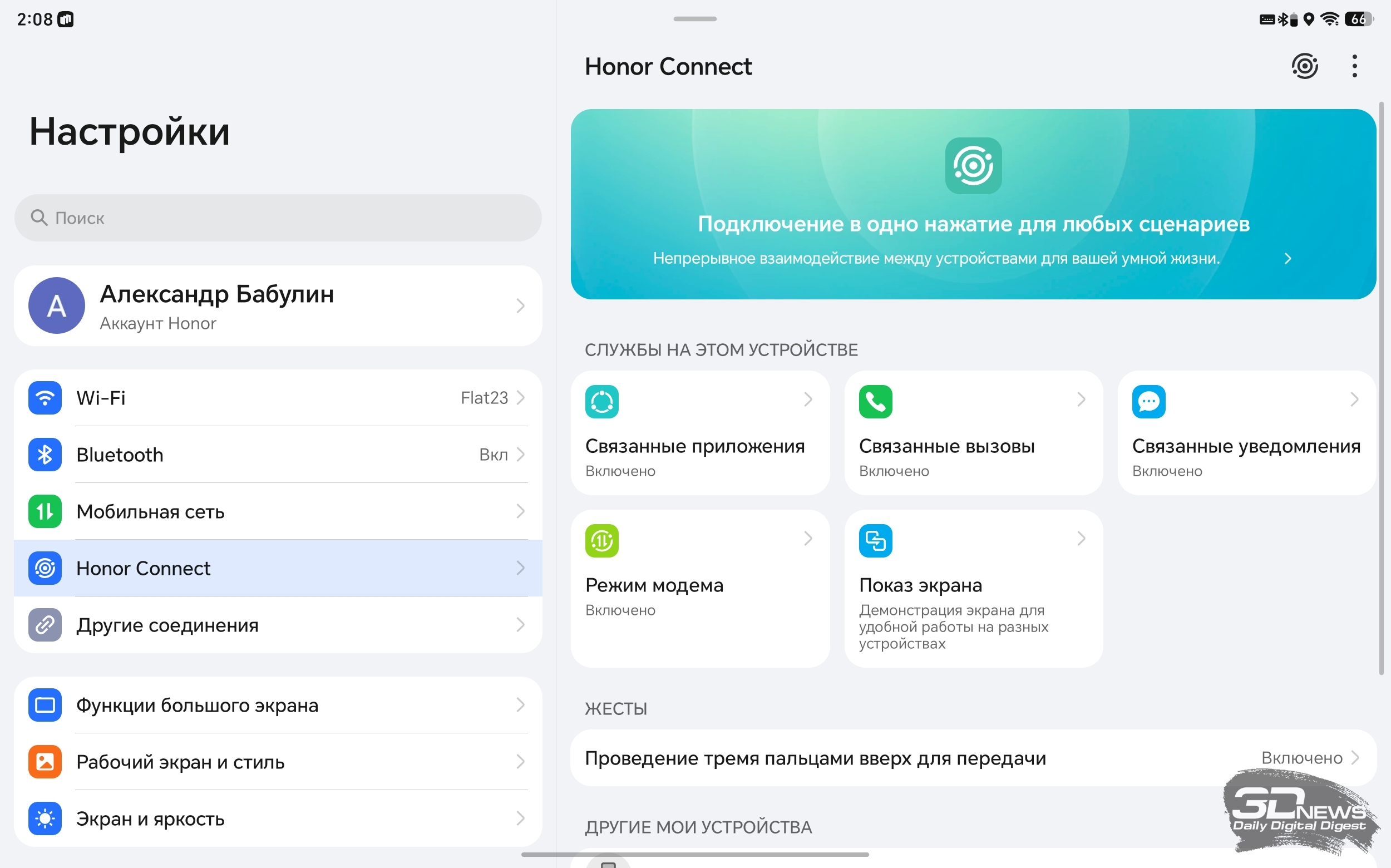This screenshot has height=868, width=1391.
Task: Select Bluetooth in the settings list
Action: (278, 454)
